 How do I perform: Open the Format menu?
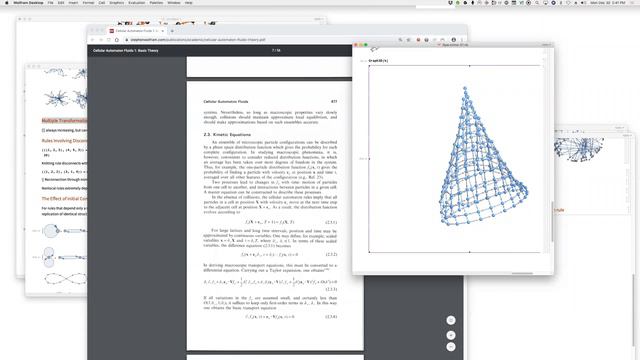[88, 2]
